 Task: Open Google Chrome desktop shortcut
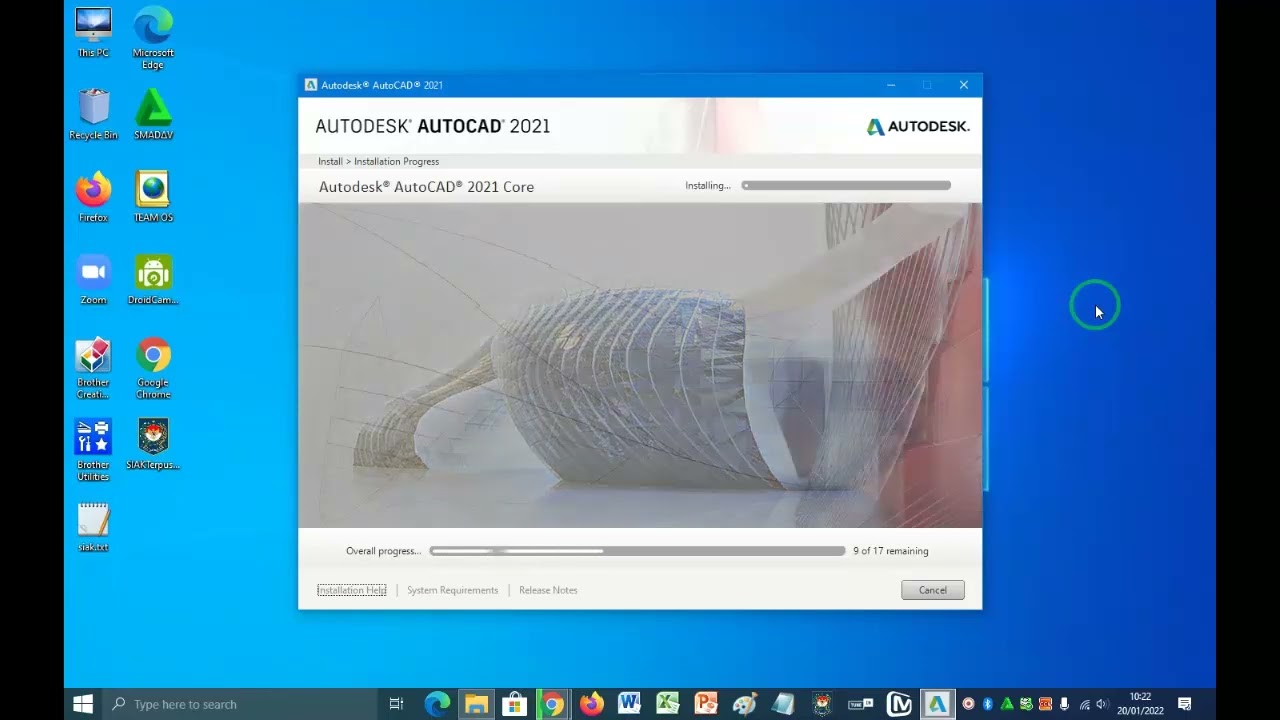coord(153,368)
